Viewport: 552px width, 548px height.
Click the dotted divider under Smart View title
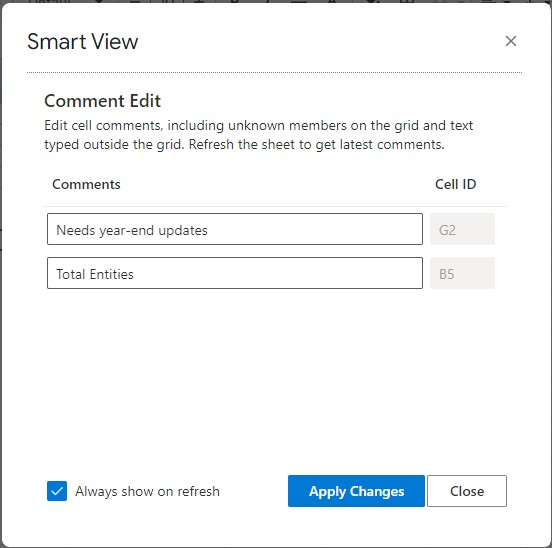[274, 73]
